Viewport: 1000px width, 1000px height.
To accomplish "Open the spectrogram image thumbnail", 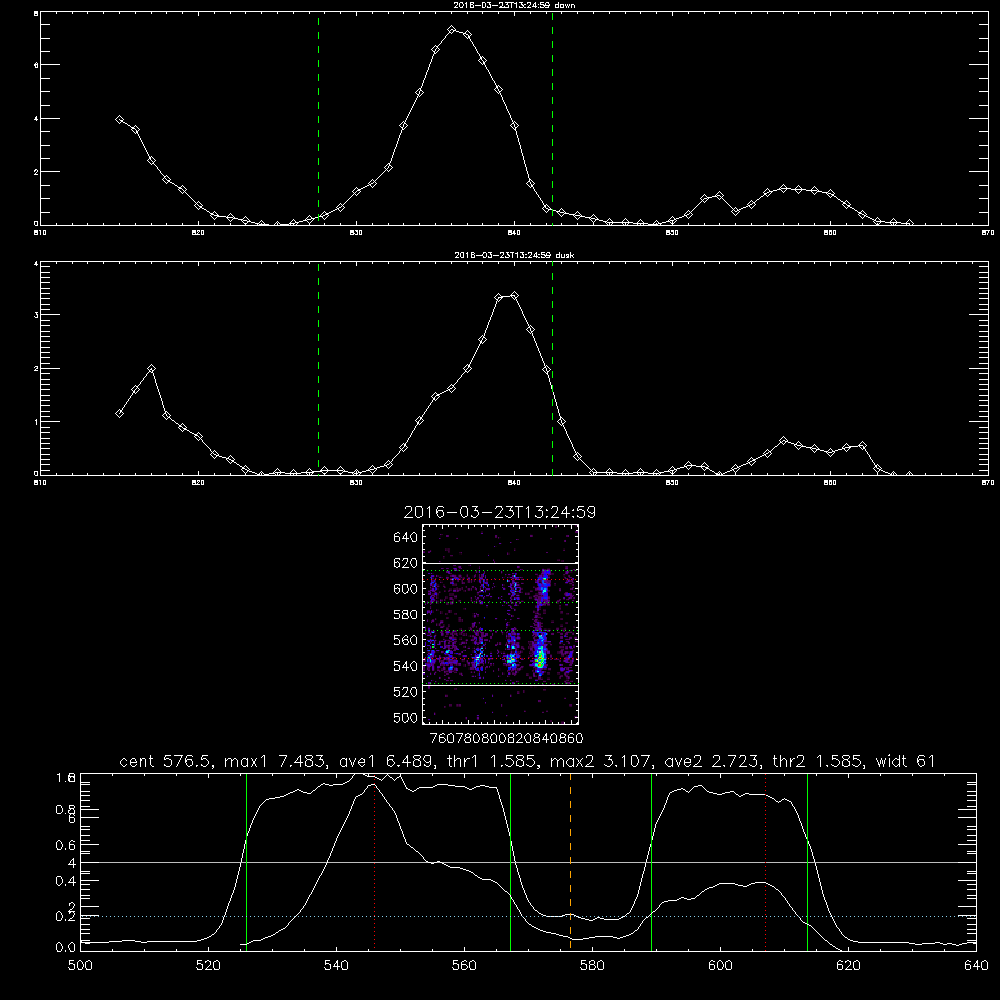I will pyautogui.click(x=500, y=624).
